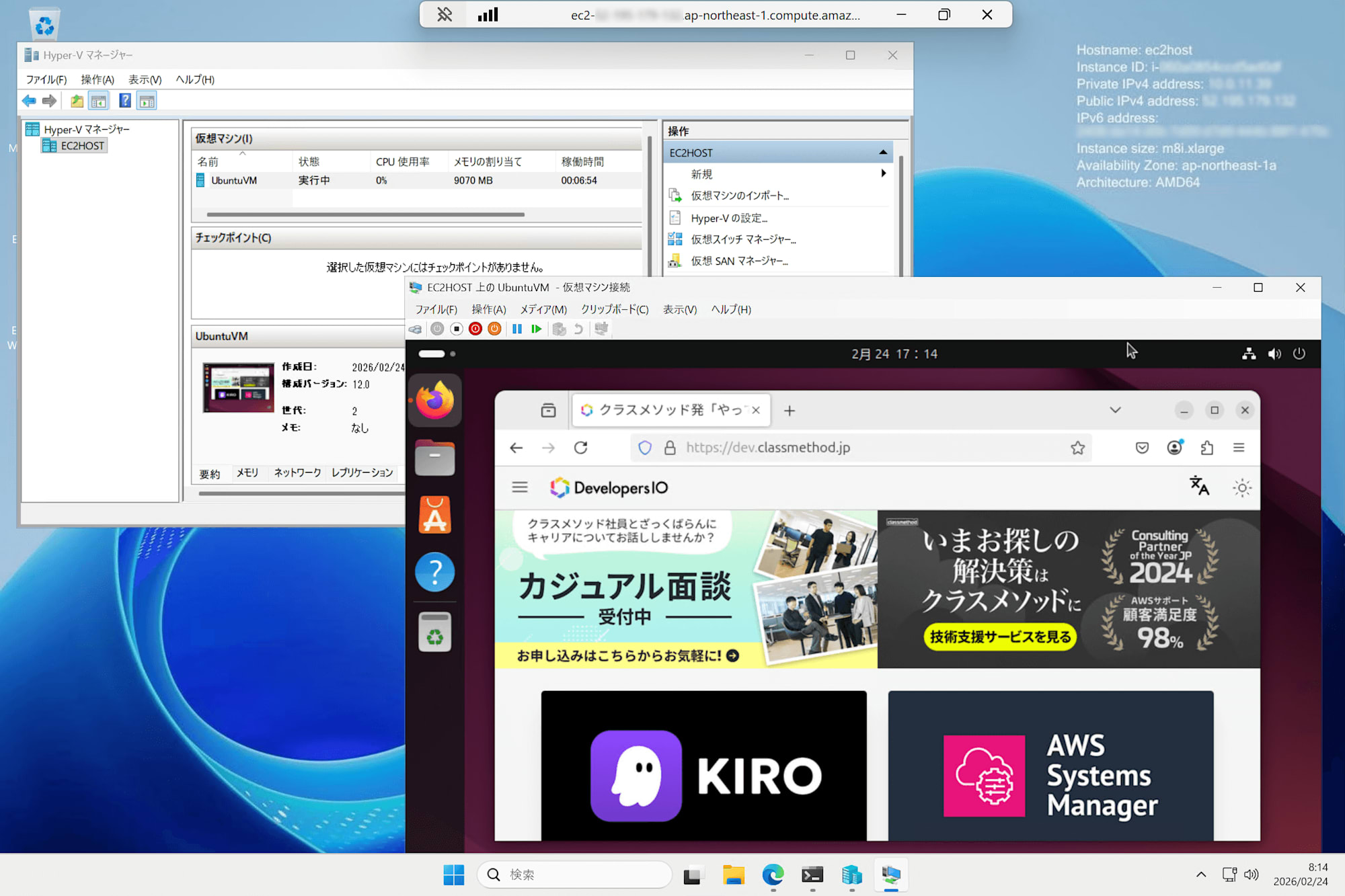The width and height of the screenshot is (1345, 896).
Task: Open Firefox from the Ubuntu dock
Action: pos(434,401)
